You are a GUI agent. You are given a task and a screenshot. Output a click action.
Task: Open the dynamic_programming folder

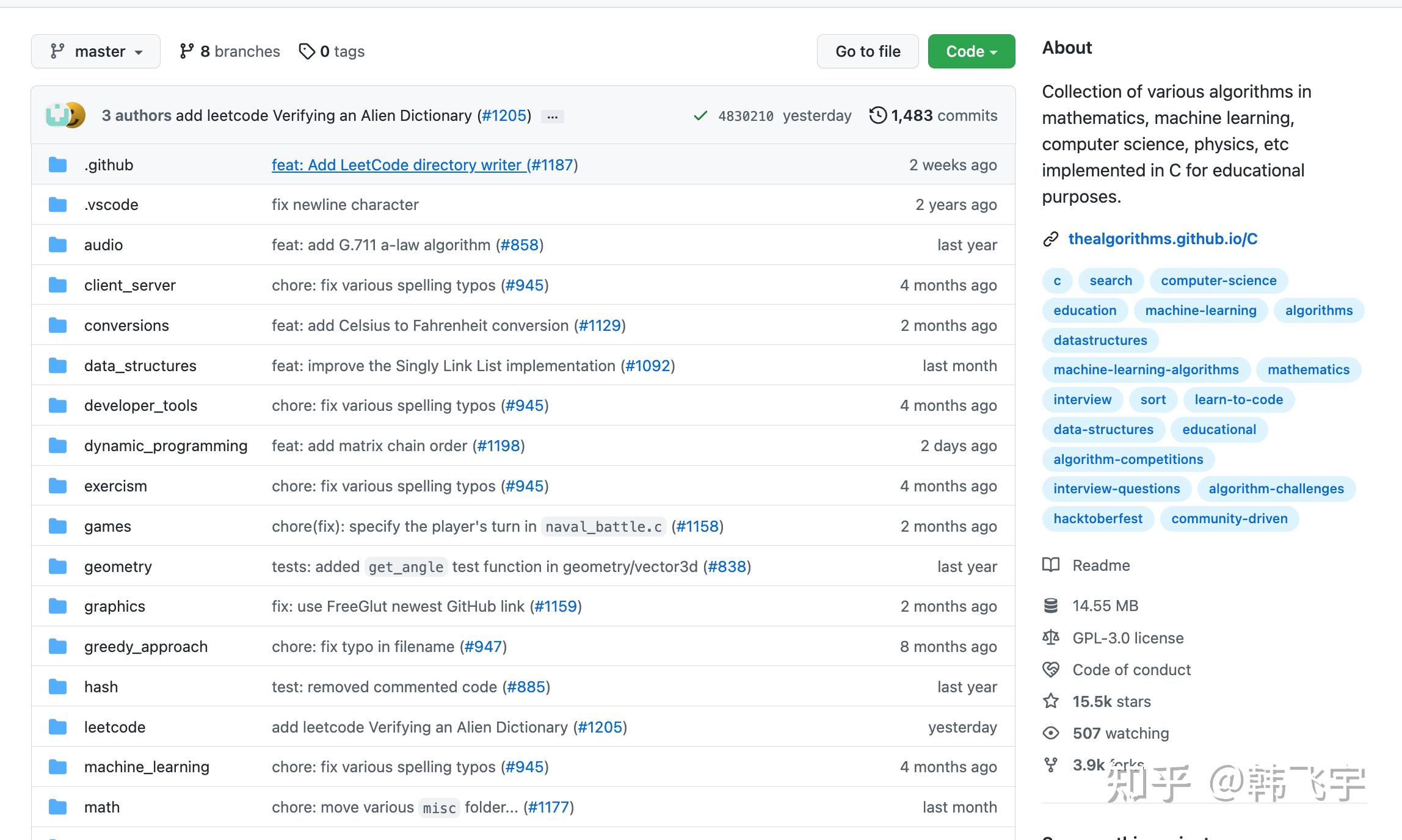coord(165,446)
